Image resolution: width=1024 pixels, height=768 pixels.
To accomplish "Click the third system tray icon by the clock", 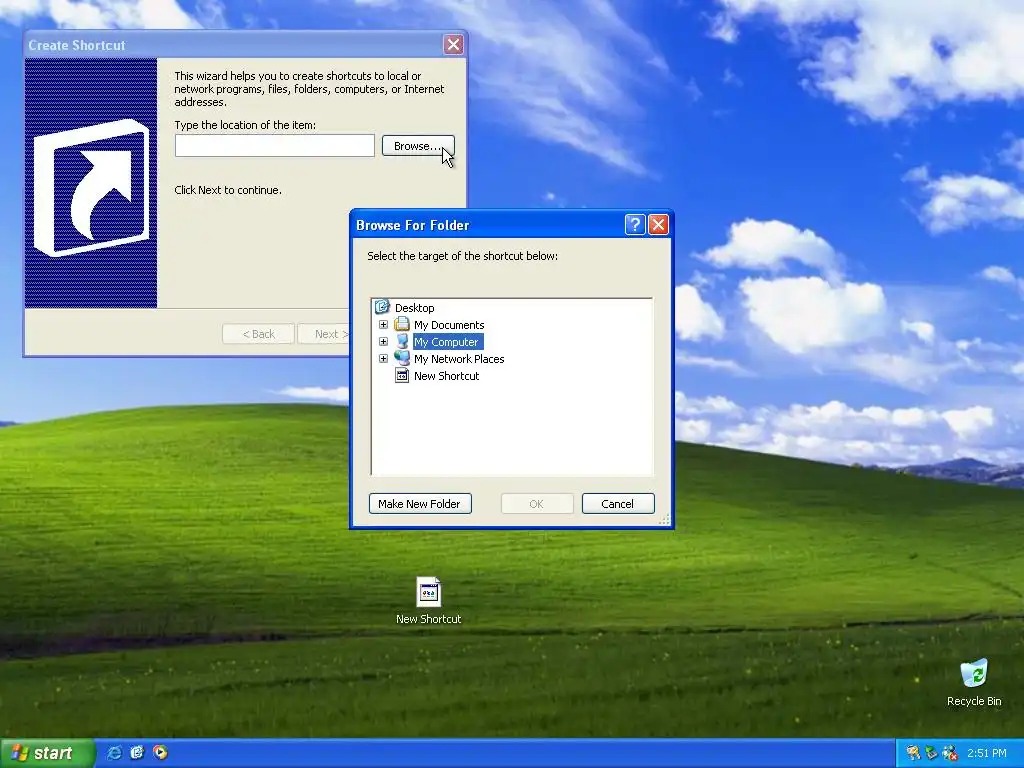I will click(x=950, y=753).
